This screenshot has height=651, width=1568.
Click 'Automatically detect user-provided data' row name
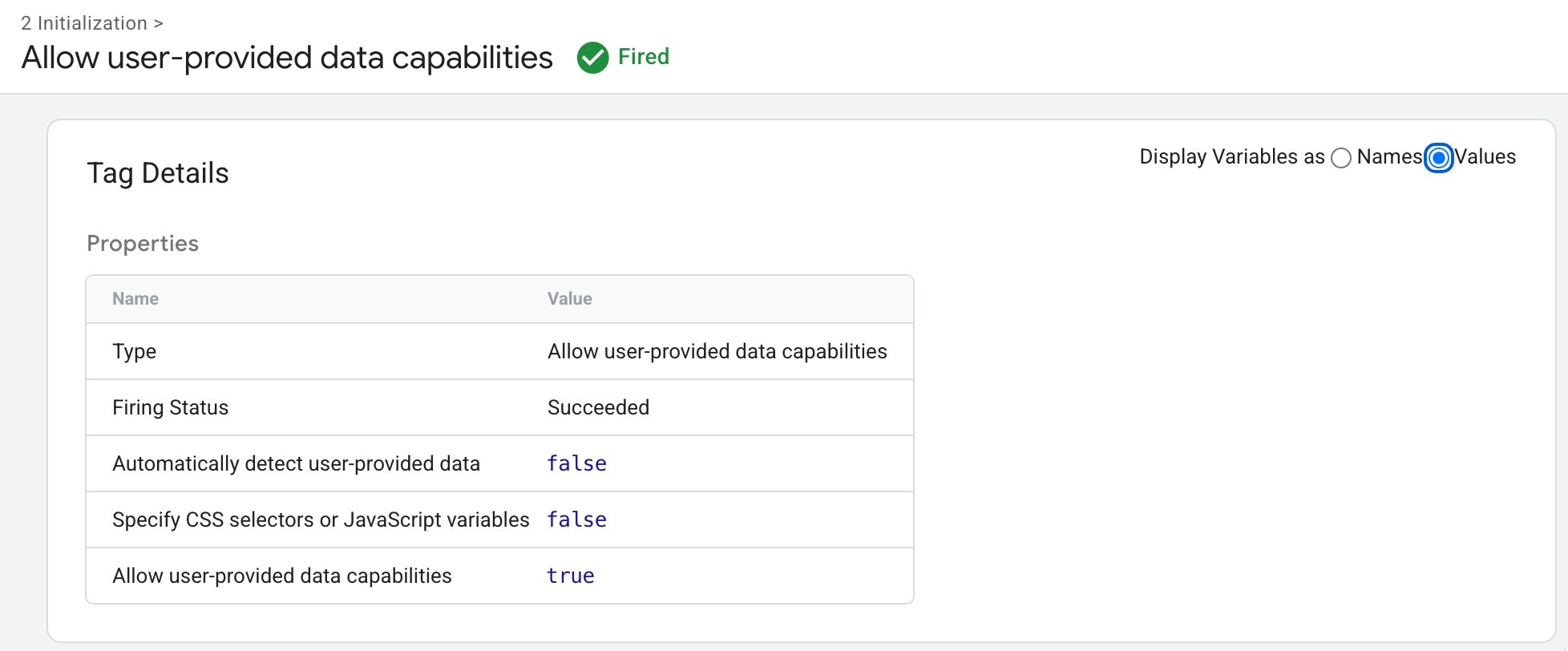point(297,464)
